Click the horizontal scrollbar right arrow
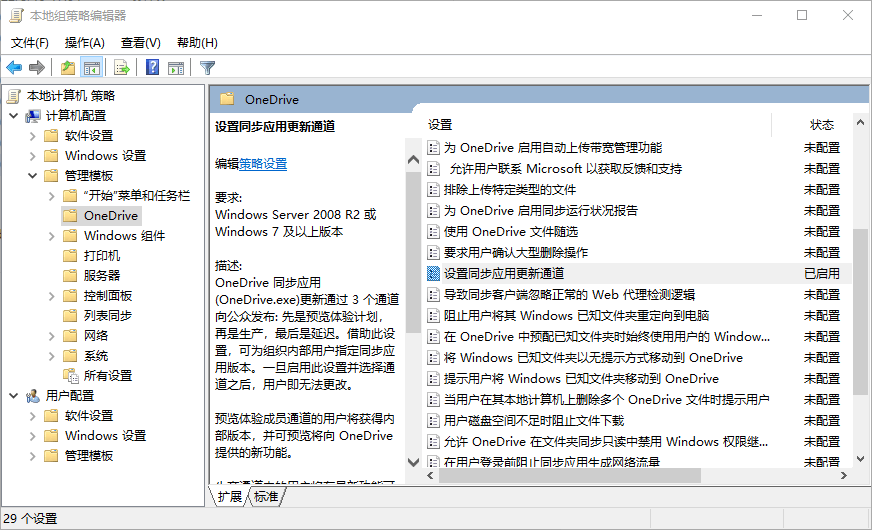Viewport: 872px width, 530px height. pos(844,475)
